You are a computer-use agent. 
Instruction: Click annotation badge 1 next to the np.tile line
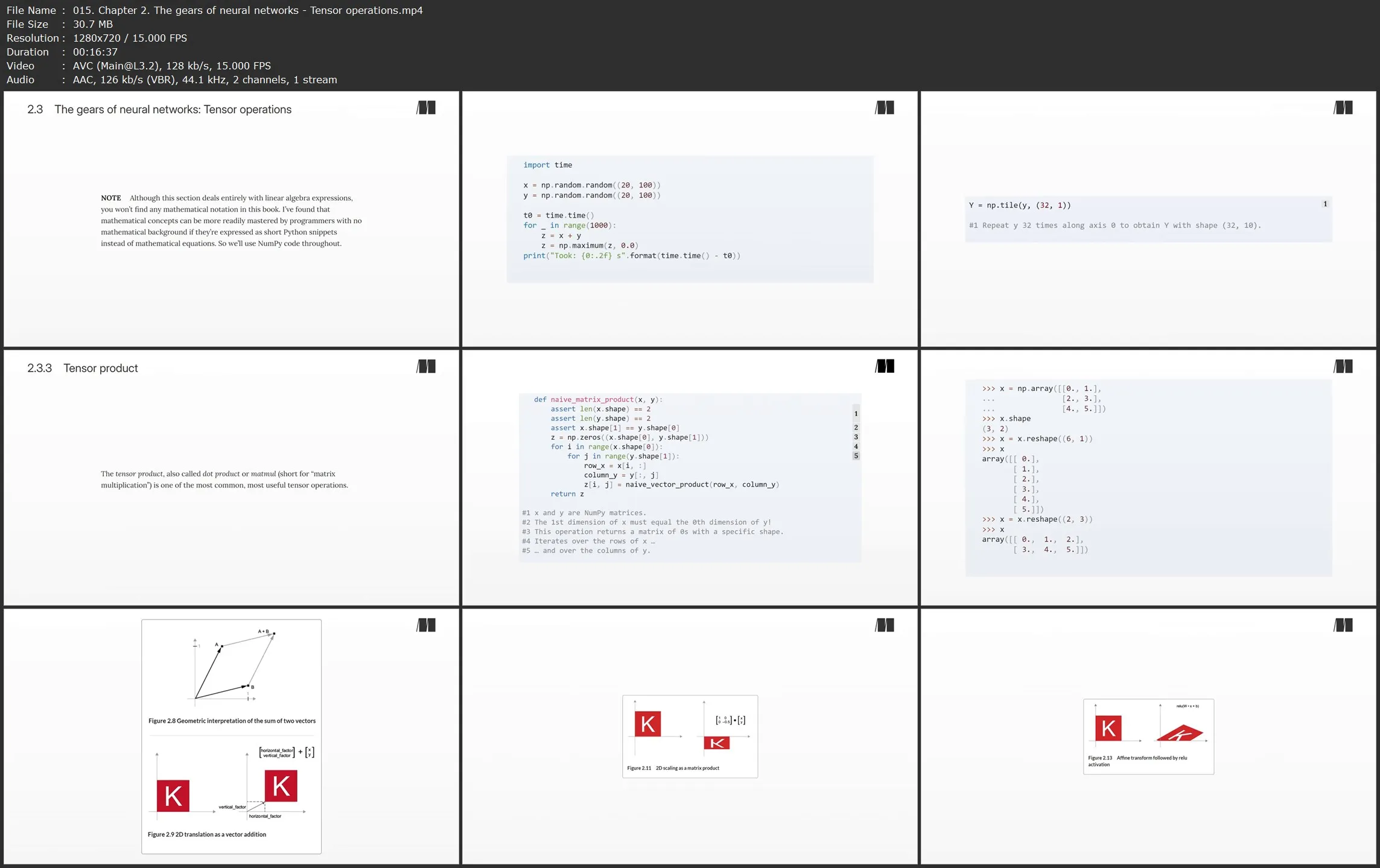click(1325, 204)
